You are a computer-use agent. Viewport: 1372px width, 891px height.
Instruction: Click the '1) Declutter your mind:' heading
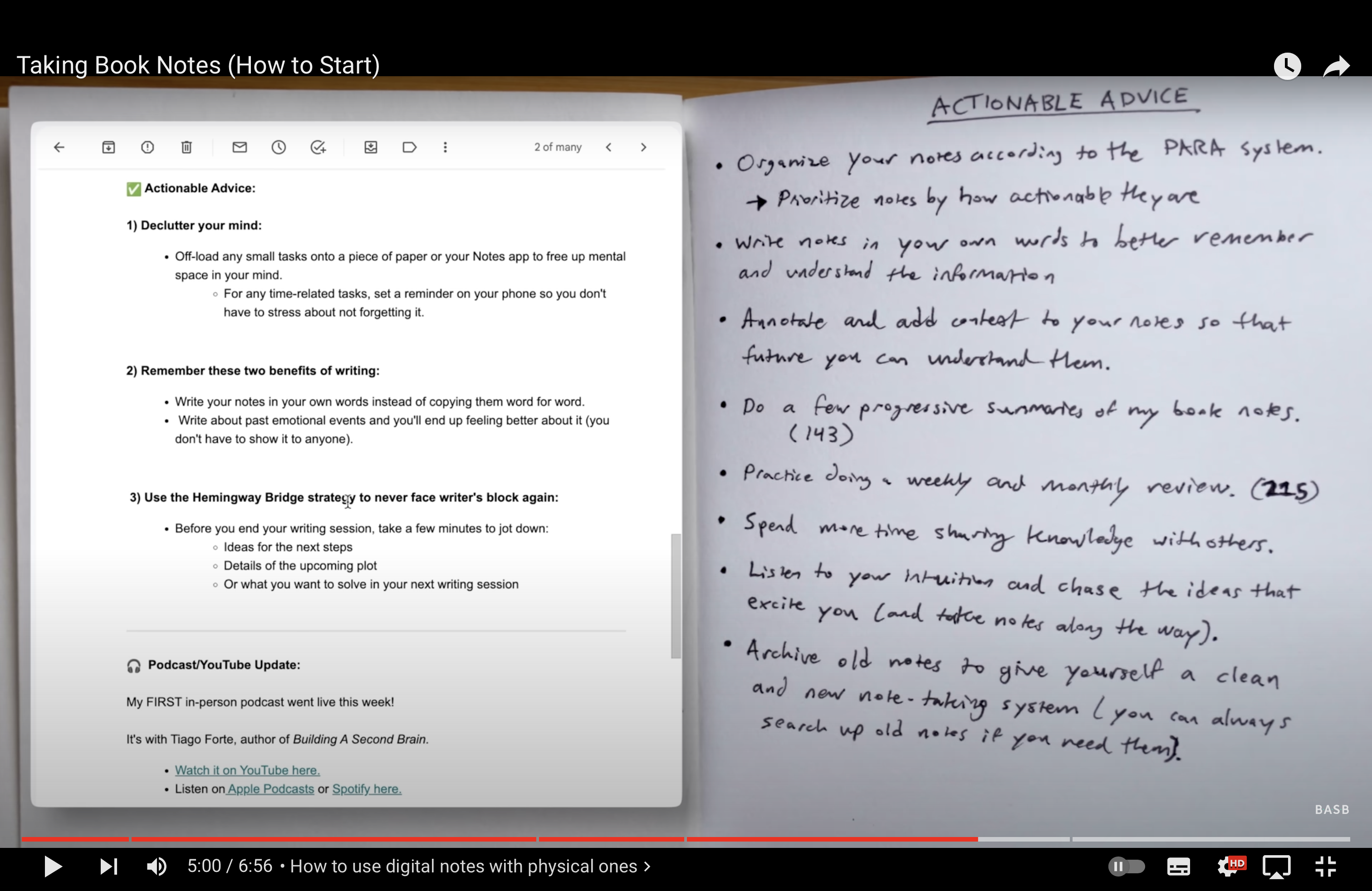pyautogui.click(x=194, y=225)
